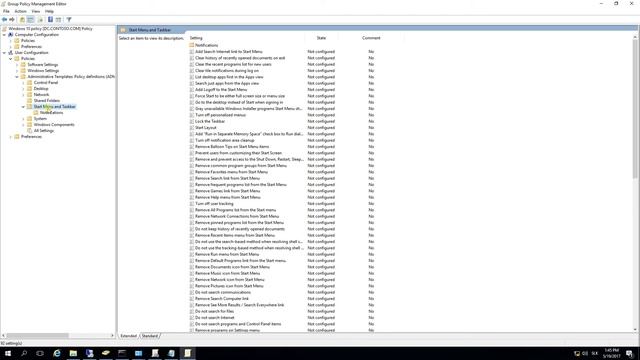Select the Network tree node

[41, 95]
